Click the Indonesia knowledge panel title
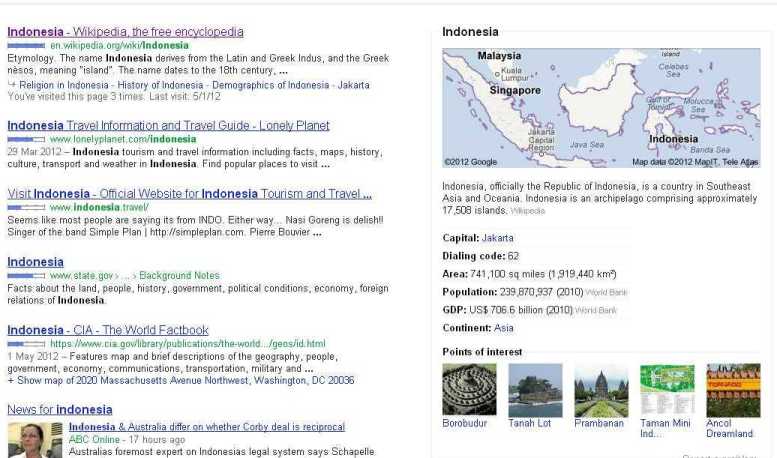 [x=470, y=32]
